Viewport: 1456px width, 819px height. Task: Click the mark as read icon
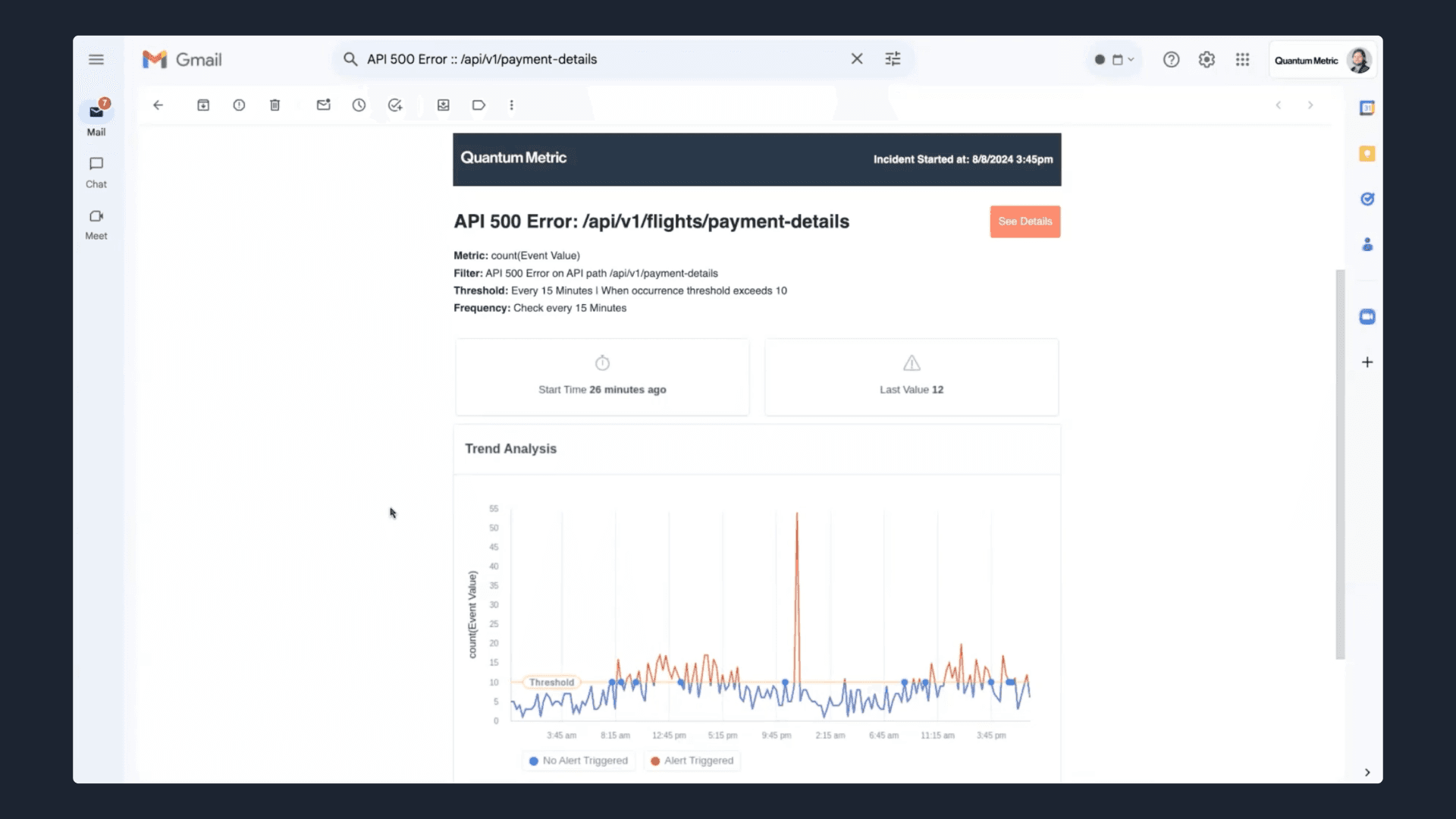click(x=323, y=105)
